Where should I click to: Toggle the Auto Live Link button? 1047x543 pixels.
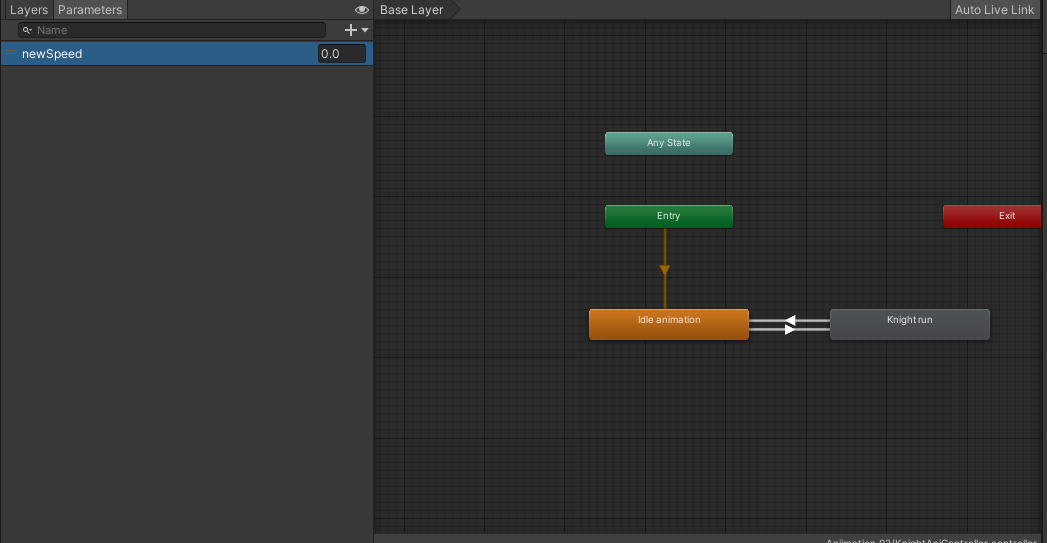994,10
